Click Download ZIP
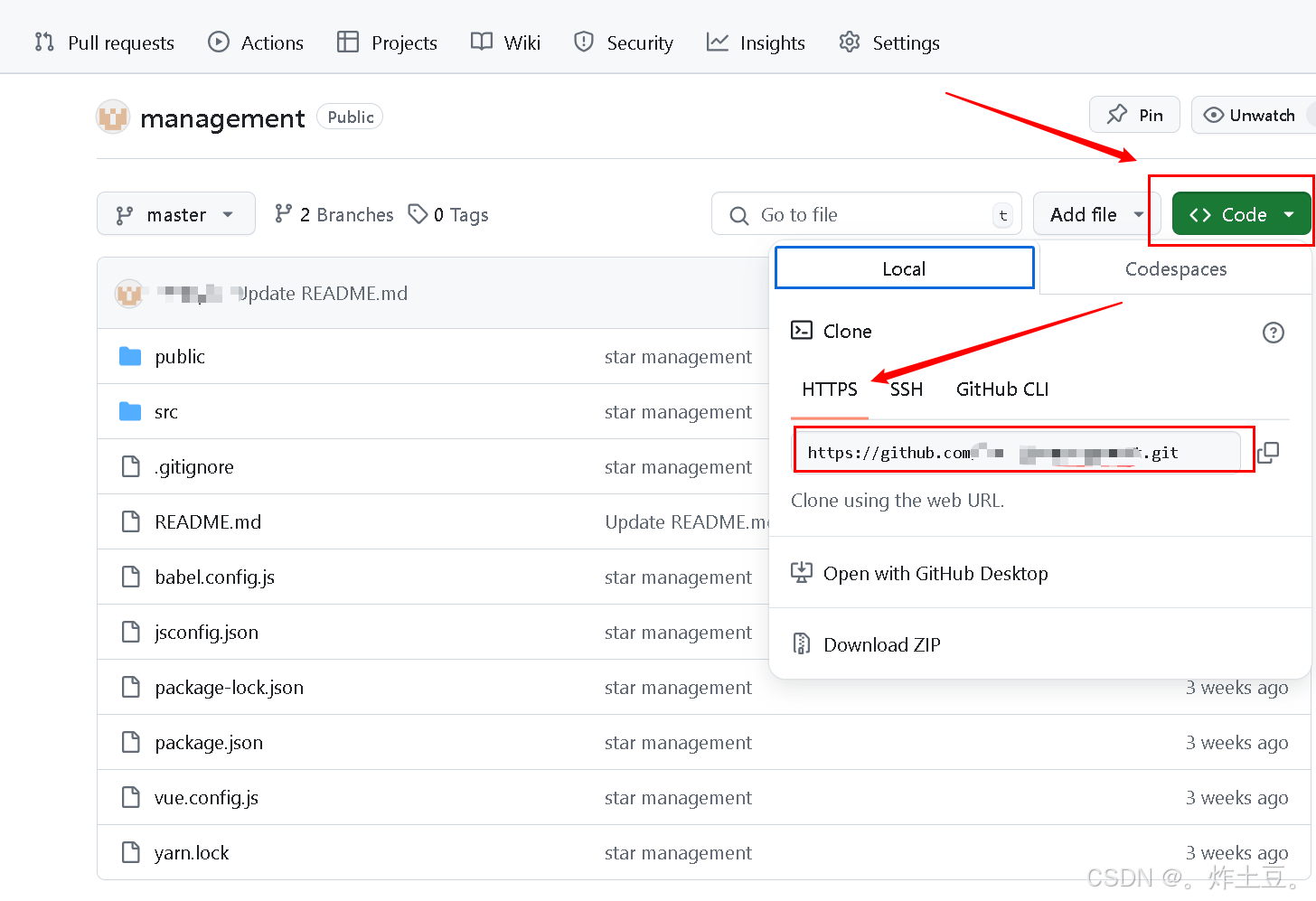The image size is (1316, 901). (866, 644)
